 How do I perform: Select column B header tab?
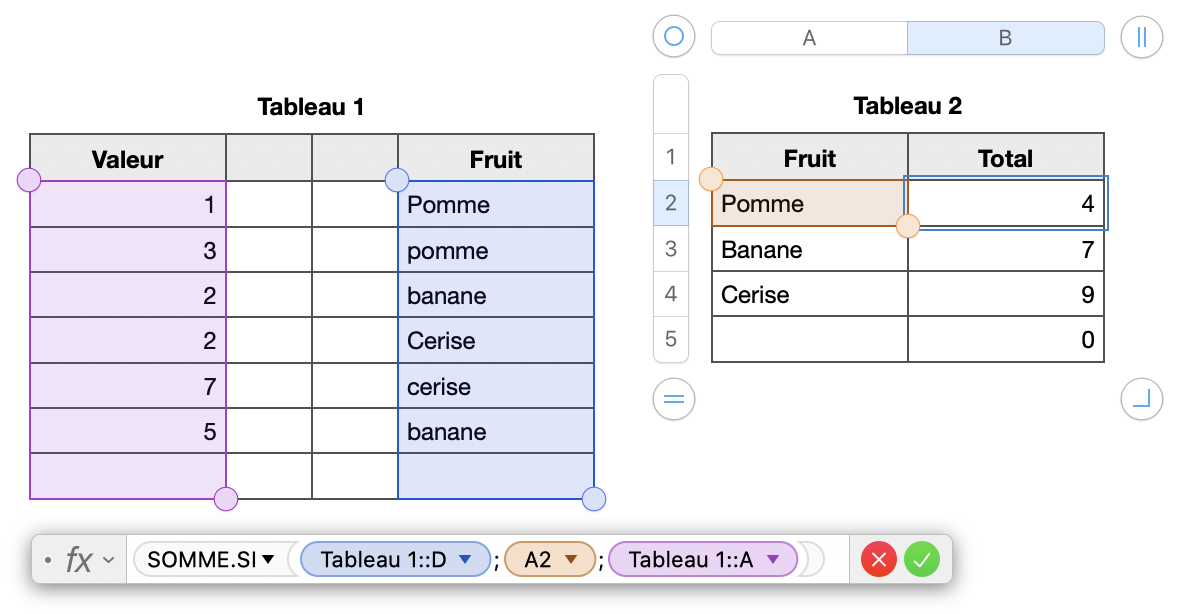click(x=1005, y=38)
